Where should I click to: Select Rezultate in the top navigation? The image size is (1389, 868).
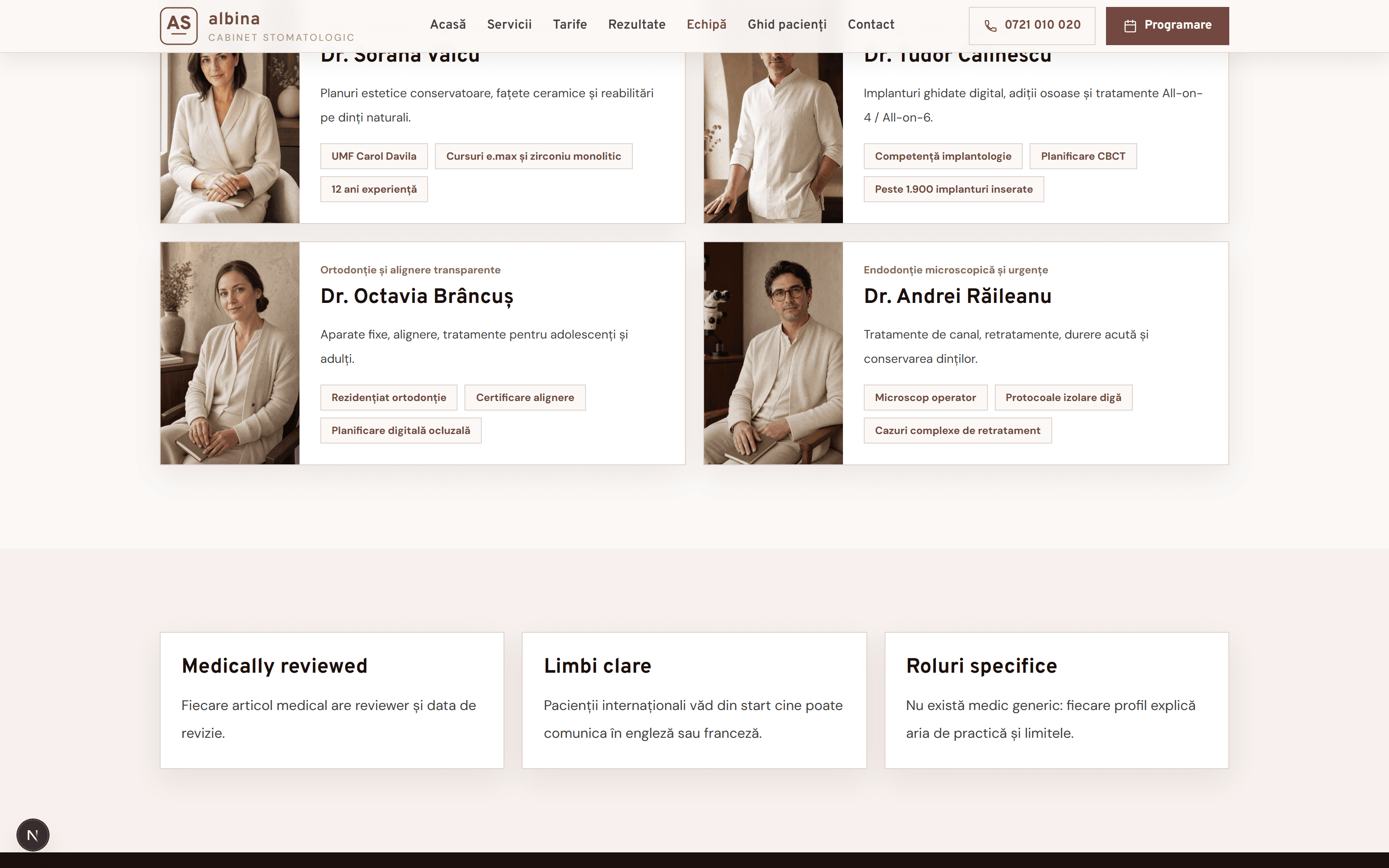coord(636,25)
